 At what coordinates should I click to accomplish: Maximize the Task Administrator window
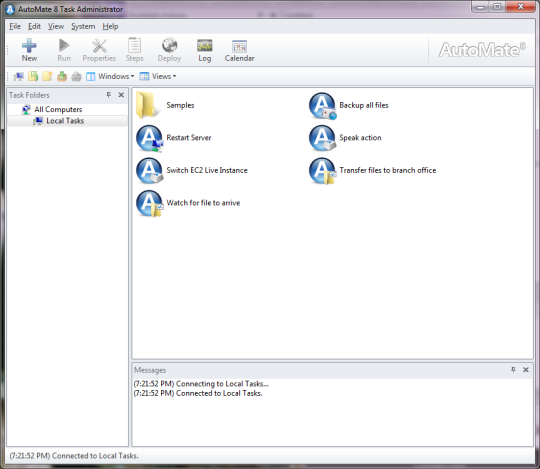[497, 7]
